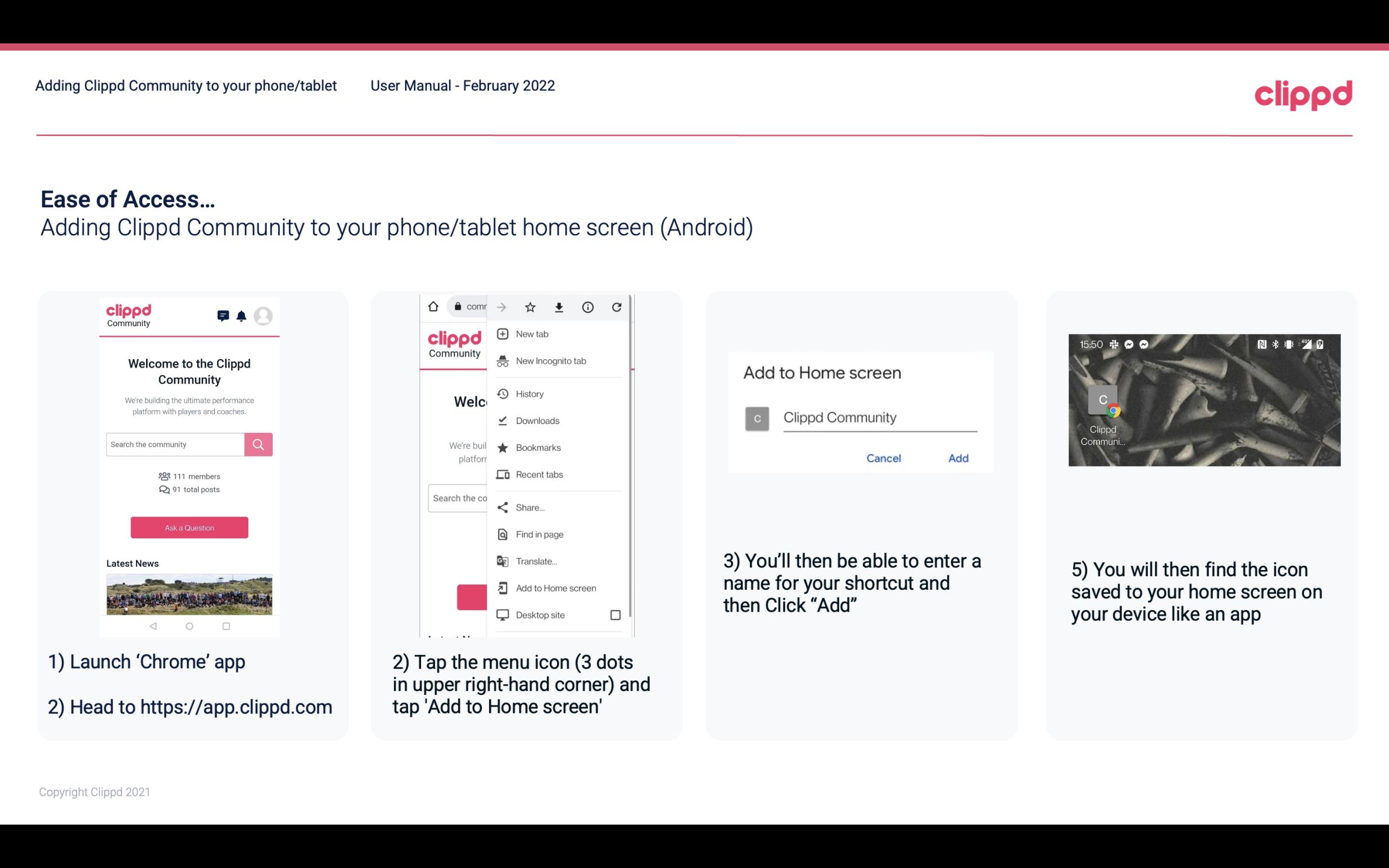Click the Cancel button in home screen dialog
Viewport: 1389px width, 868px height.
click(883, 458)
